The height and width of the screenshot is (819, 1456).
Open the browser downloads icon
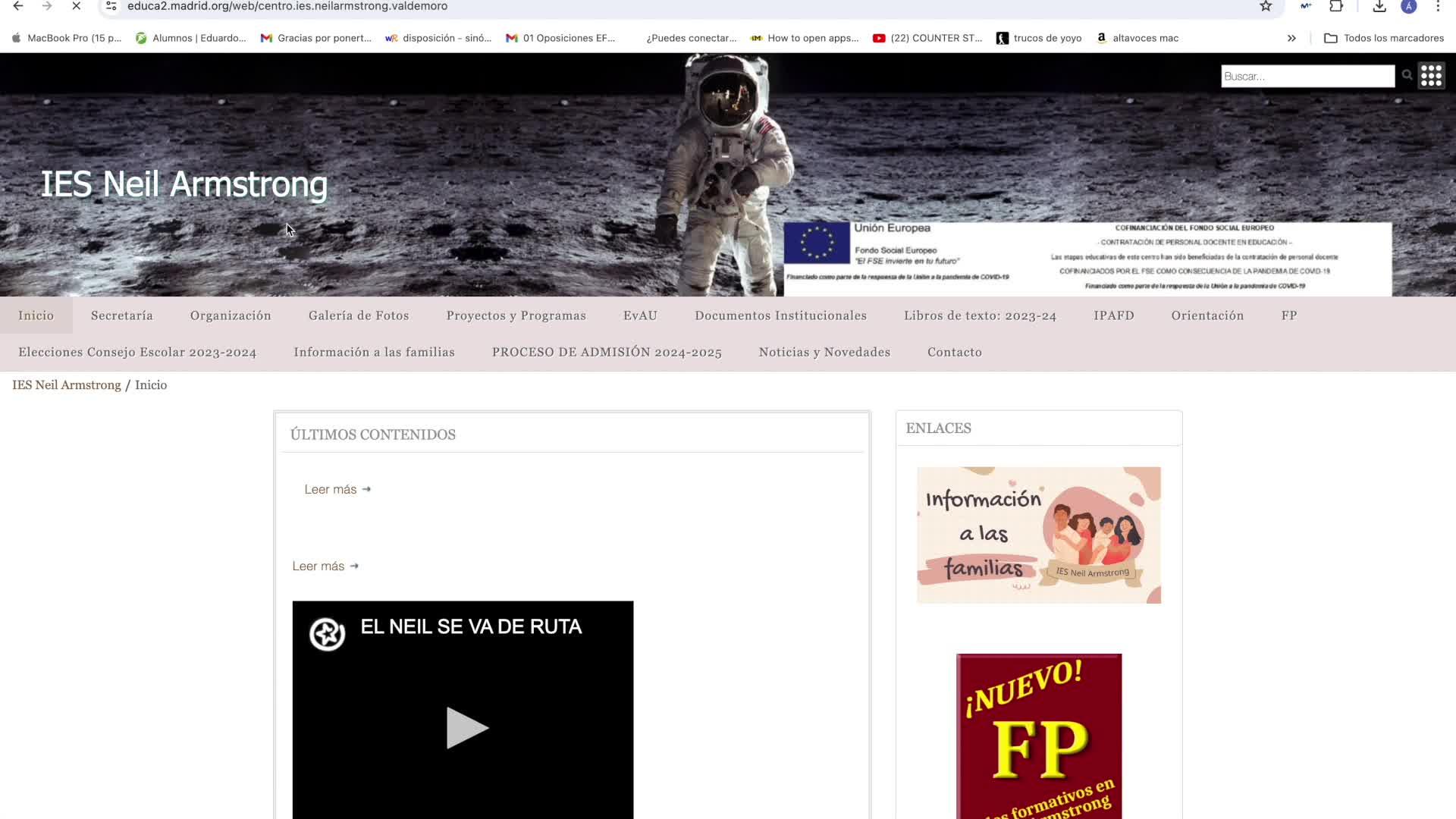1379,6
